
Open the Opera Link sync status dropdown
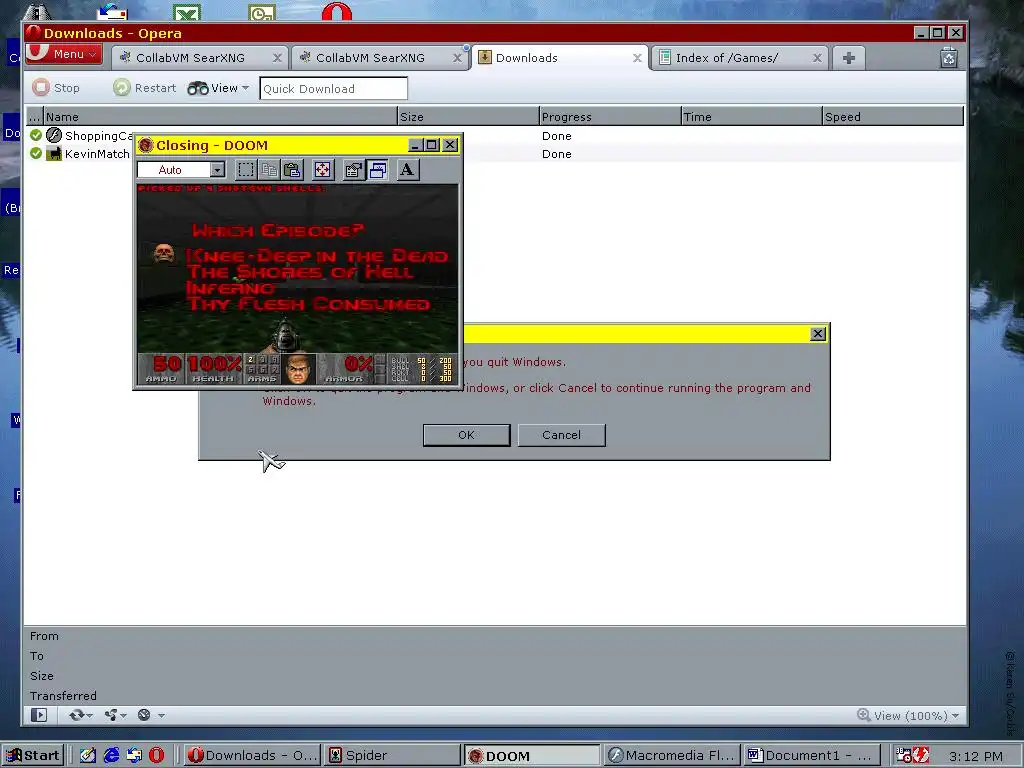coord(81,715)
